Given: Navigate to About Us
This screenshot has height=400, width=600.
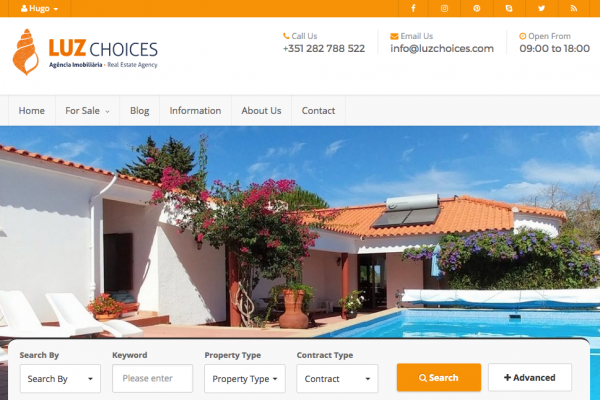Looking at the screenshot, I should [x=261, y=111].
